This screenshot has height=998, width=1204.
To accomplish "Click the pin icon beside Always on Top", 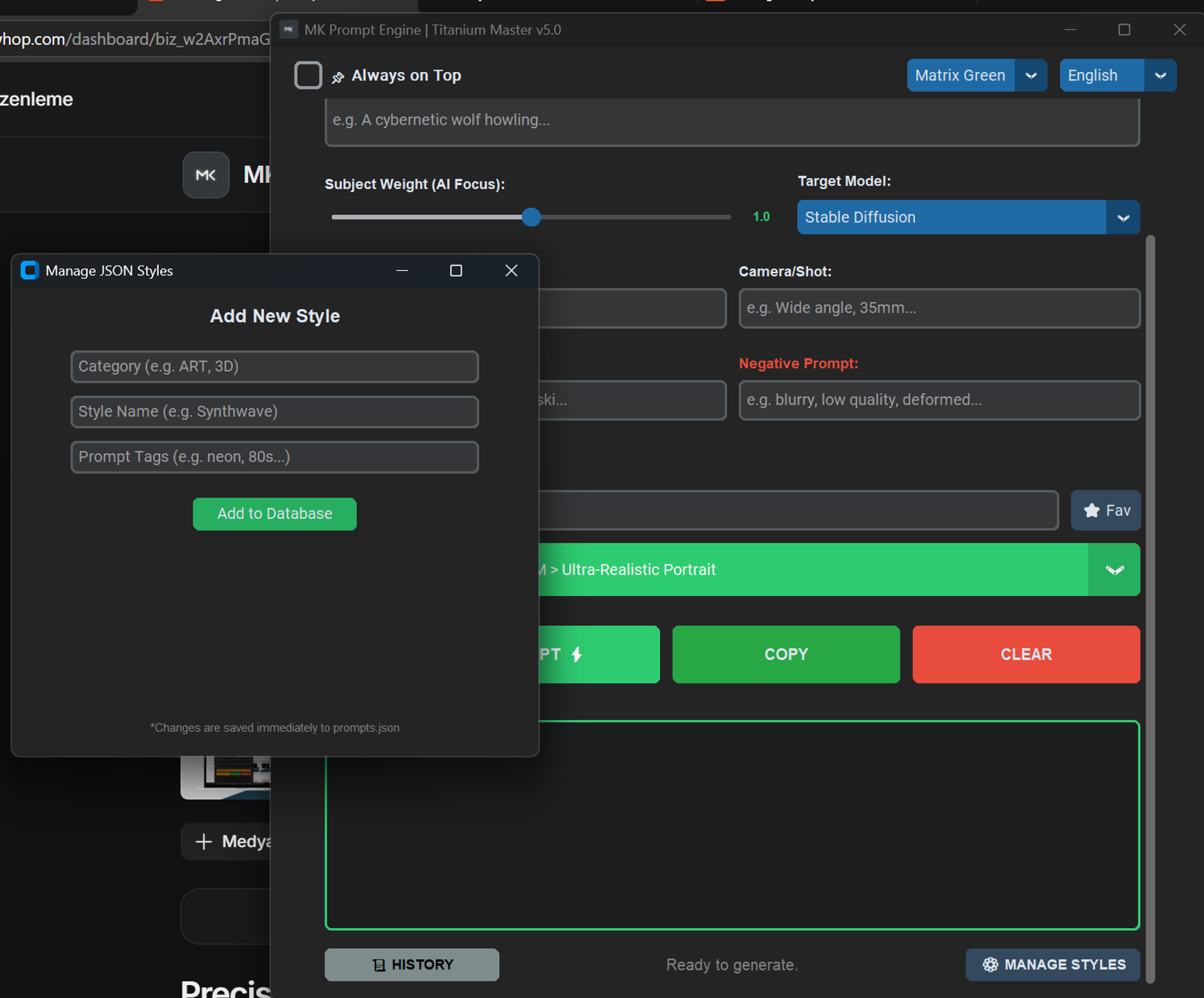I will pos(338,77).
